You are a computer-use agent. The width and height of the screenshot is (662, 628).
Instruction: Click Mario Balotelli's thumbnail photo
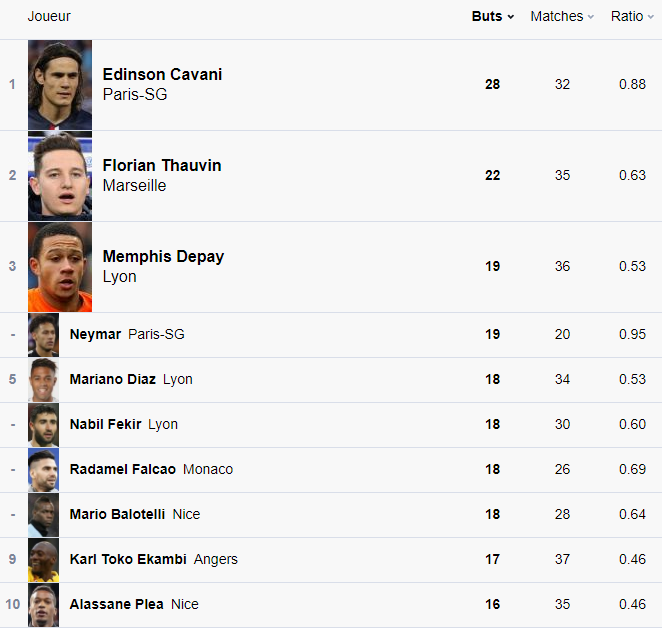(x=44, y=515)
